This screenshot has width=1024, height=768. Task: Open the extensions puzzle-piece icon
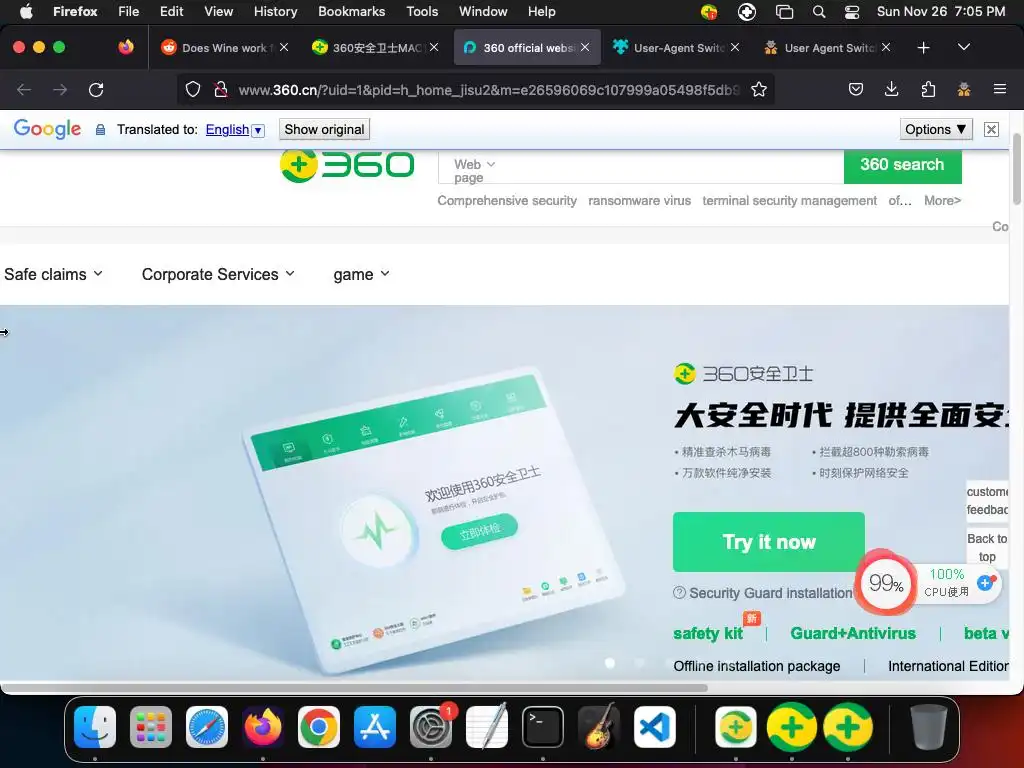pyautogui.click(x=928, y=89)
